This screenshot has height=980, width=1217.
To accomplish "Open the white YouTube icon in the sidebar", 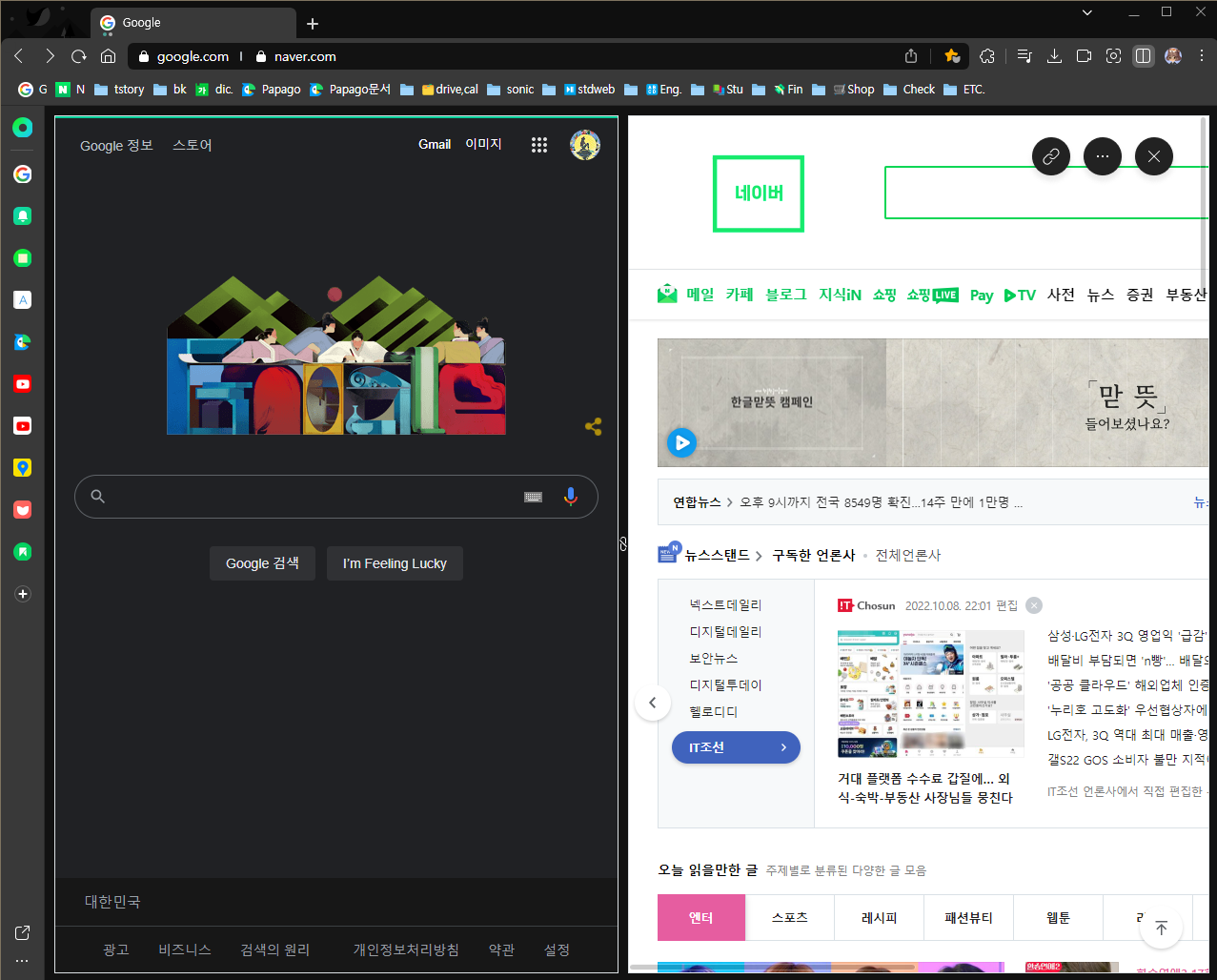I will [23, 426].
